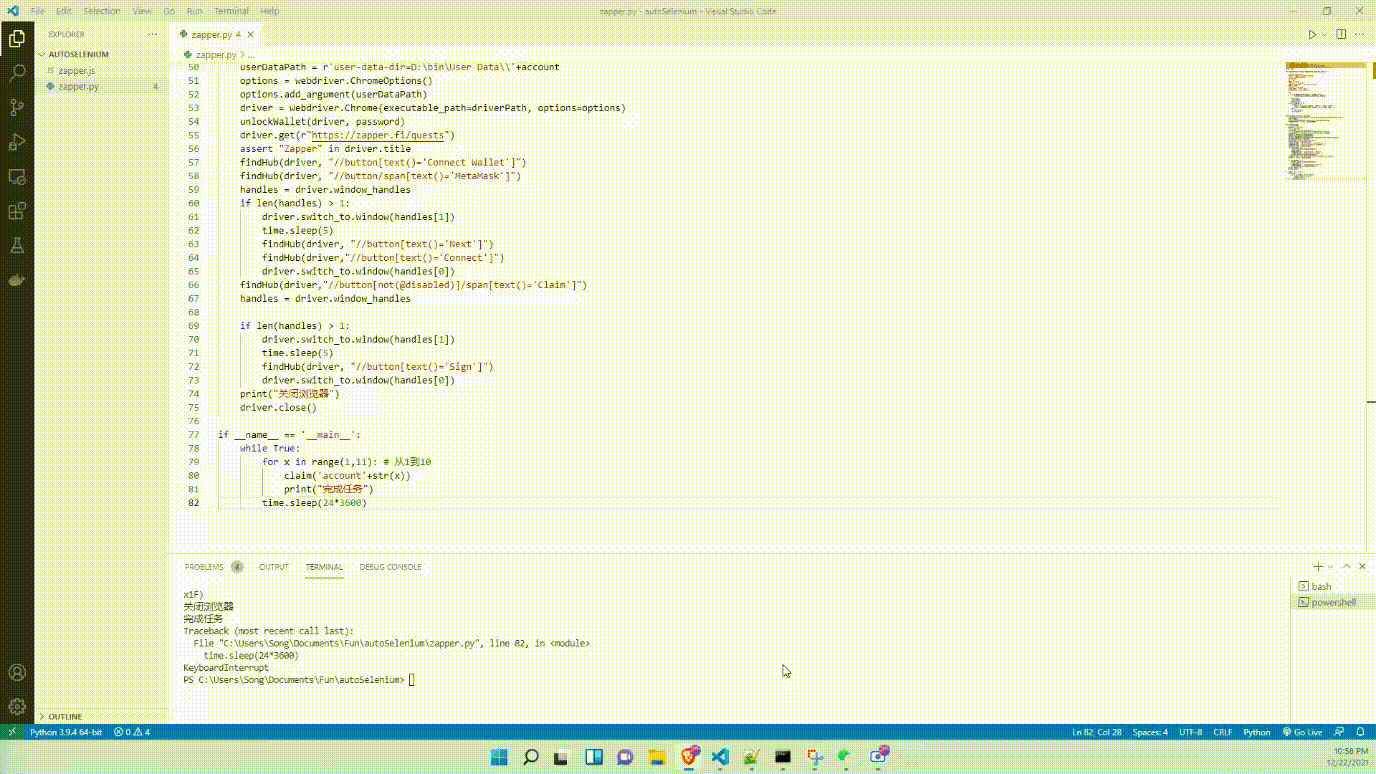
Task: Open the https://zapper.fi/quests link in code
Action: point(380,135)
